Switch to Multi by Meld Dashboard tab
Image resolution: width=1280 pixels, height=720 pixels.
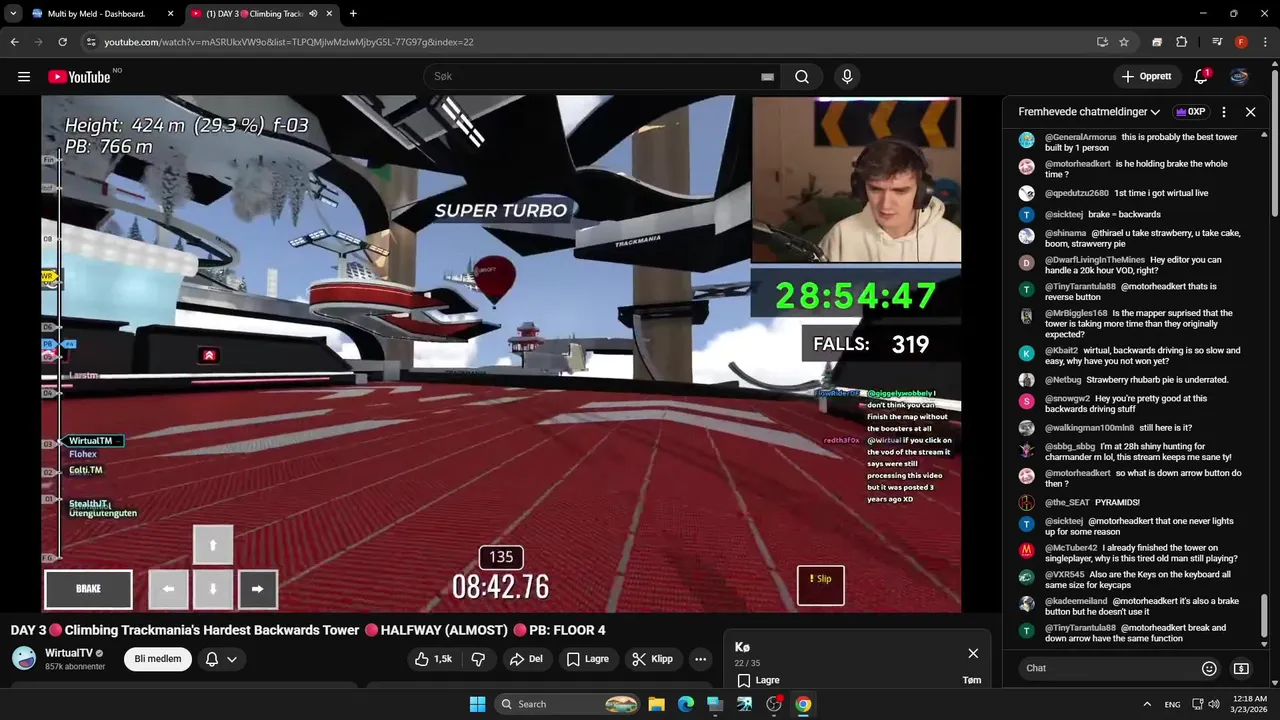tap(96, 14)
